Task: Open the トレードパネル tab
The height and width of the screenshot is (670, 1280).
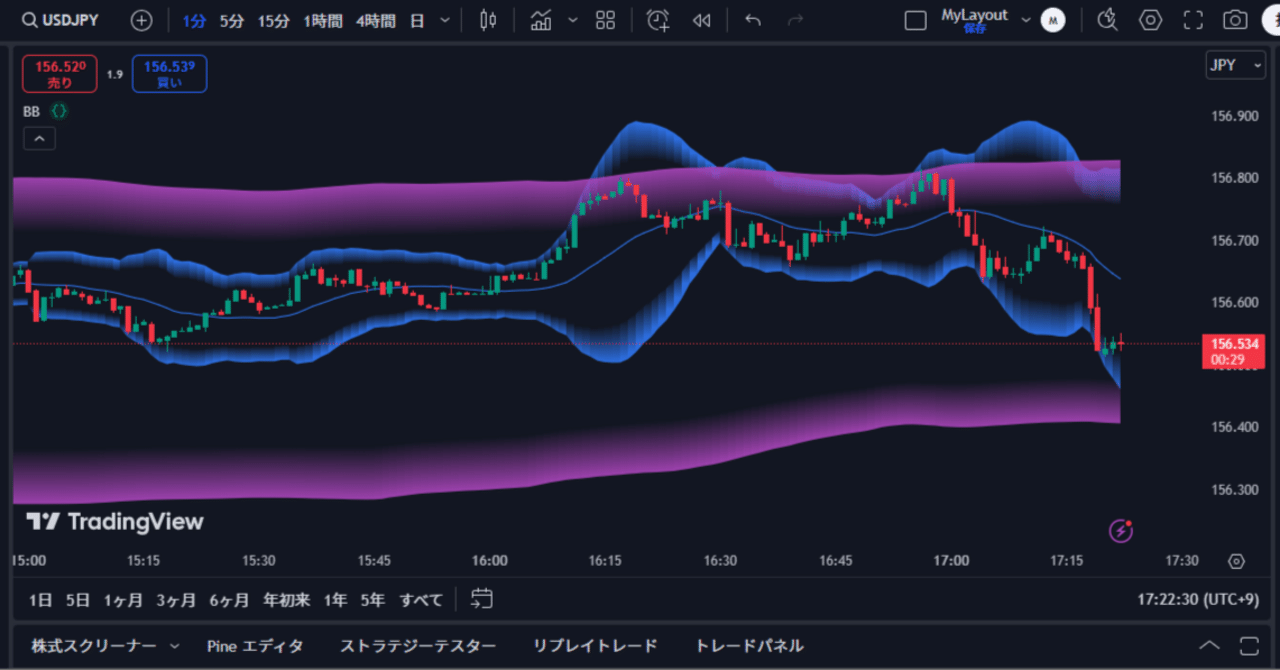Action: [x=749, y=646]
